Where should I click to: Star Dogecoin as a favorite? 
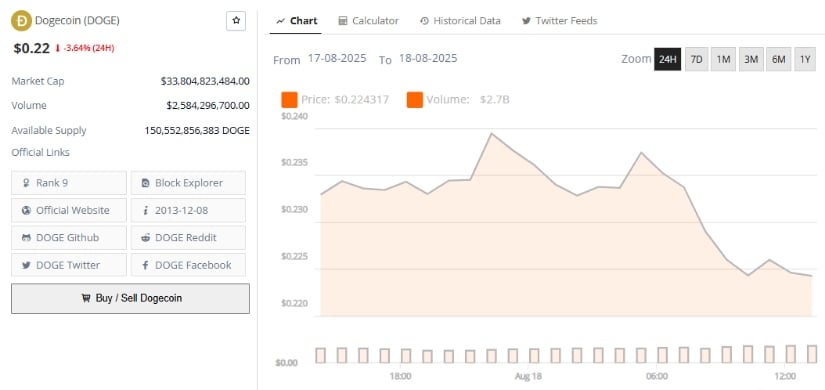pyautogui.click(x=236, y=21)
